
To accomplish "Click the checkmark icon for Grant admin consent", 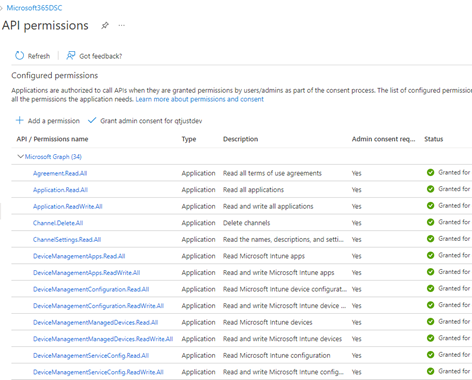I will point(92,120).
